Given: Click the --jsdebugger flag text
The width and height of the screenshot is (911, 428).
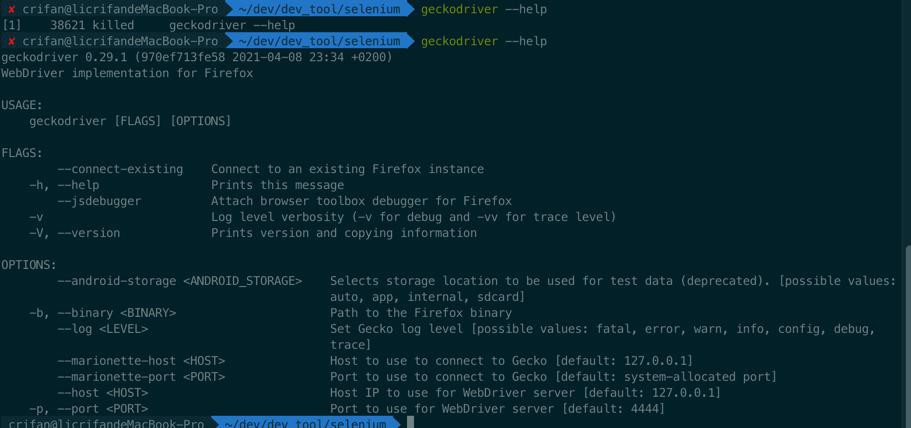Looking at the screenshot, I should click(99, 201).
